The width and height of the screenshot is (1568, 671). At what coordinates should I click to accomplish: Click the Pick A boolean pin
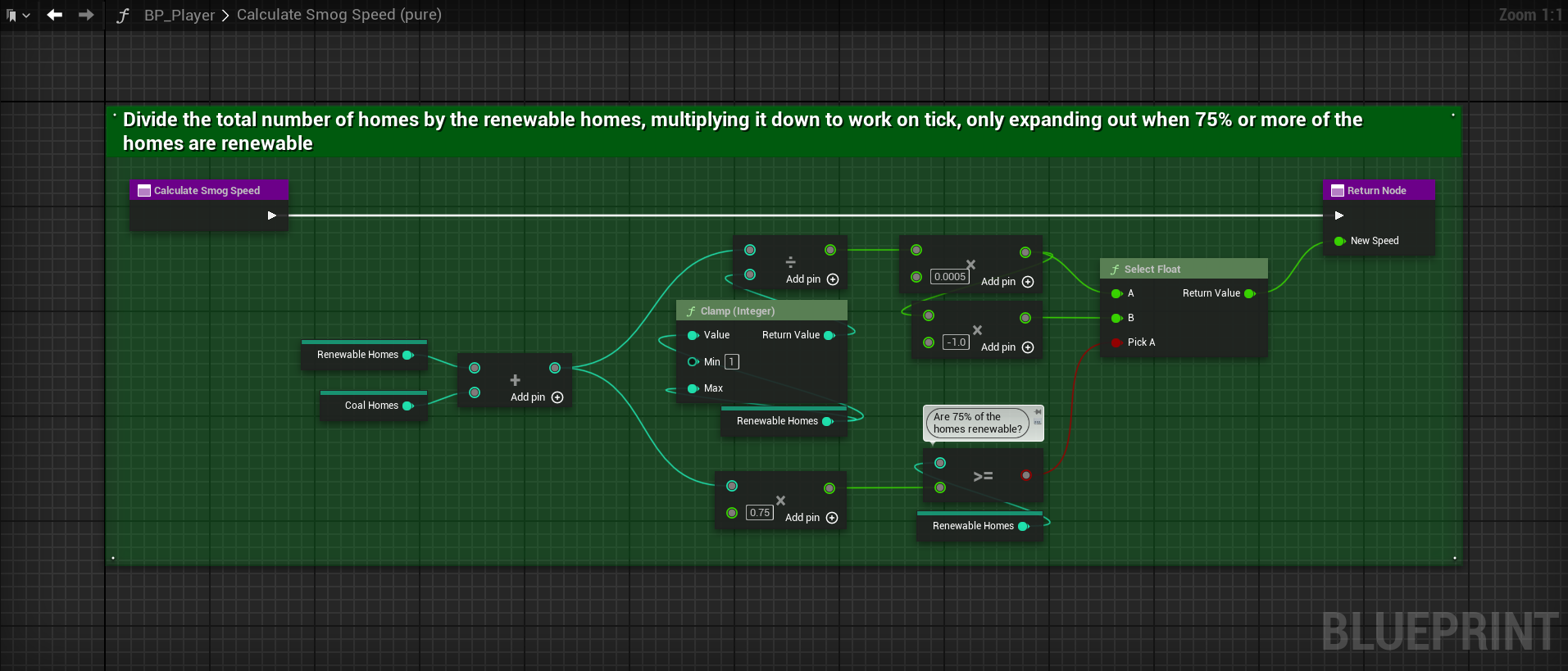tap(1116, 342)
